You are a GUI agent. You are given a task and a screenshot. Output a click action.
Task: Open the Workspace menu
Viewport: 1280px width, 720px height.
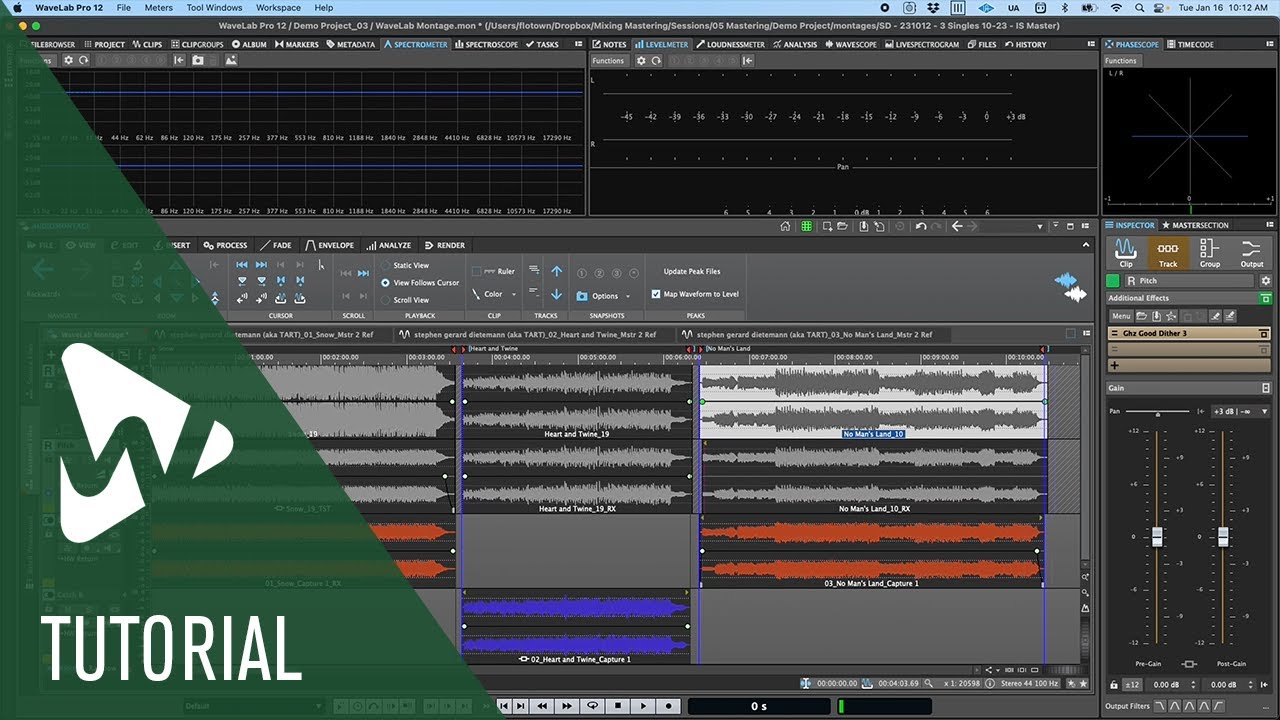(x=278, y=7)
